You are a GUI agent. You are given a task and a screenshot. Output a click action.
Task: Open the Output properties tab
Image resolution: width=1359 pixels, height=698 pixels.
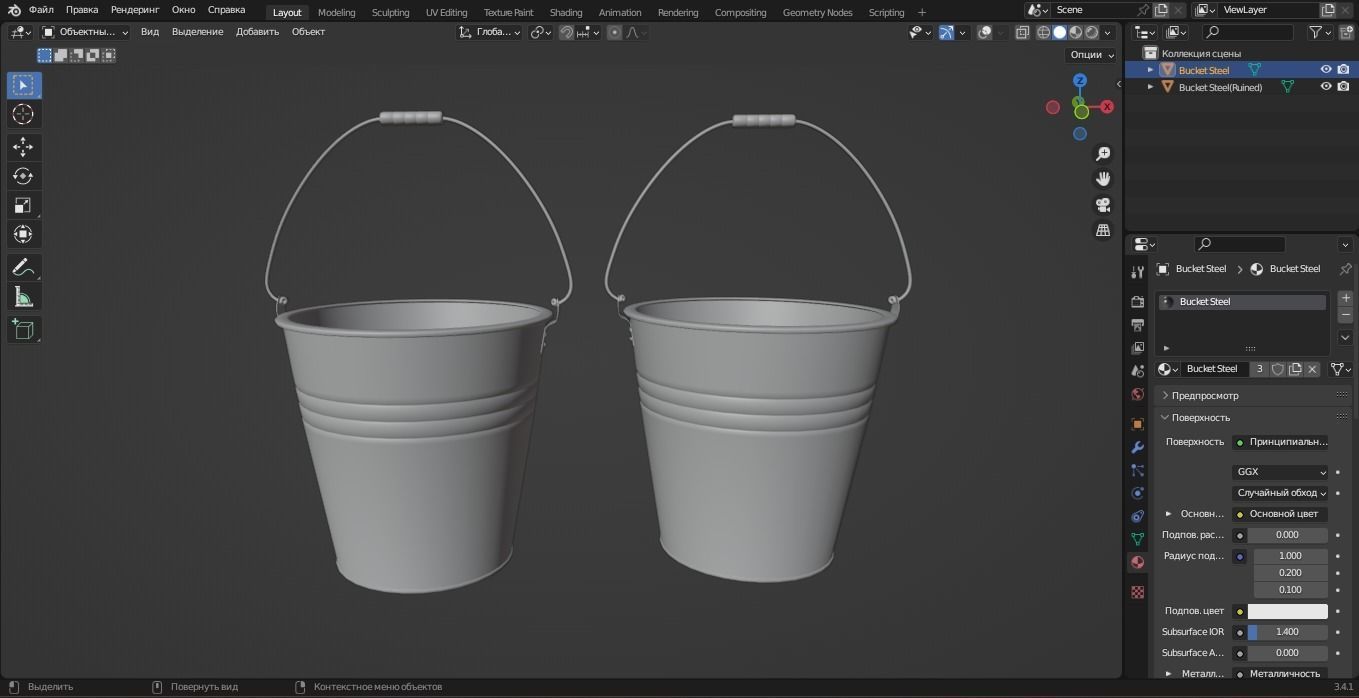pyautogui.click(x=1137, y=325)
